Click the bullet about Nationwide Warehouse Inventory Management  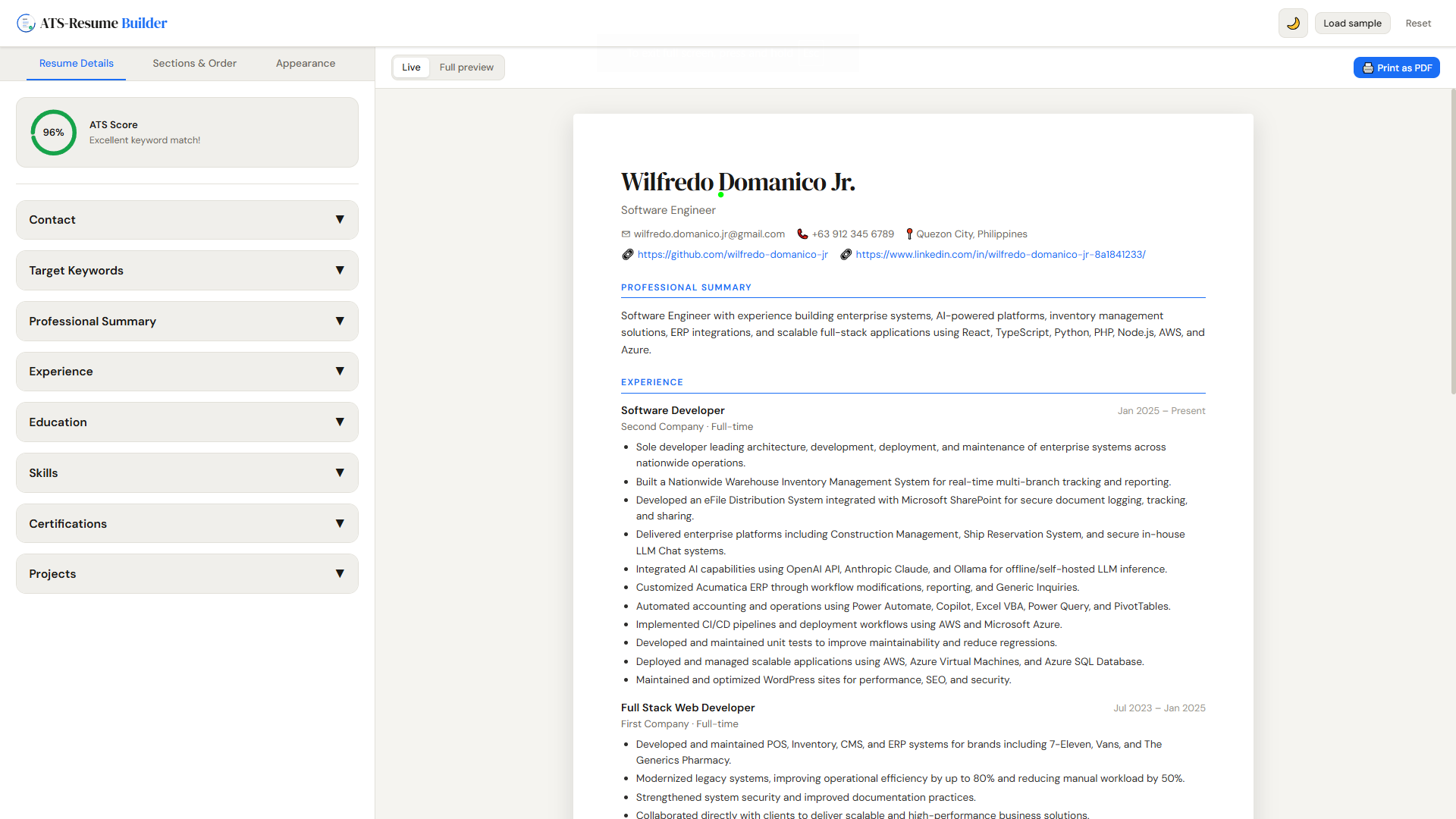coord(903,482)
